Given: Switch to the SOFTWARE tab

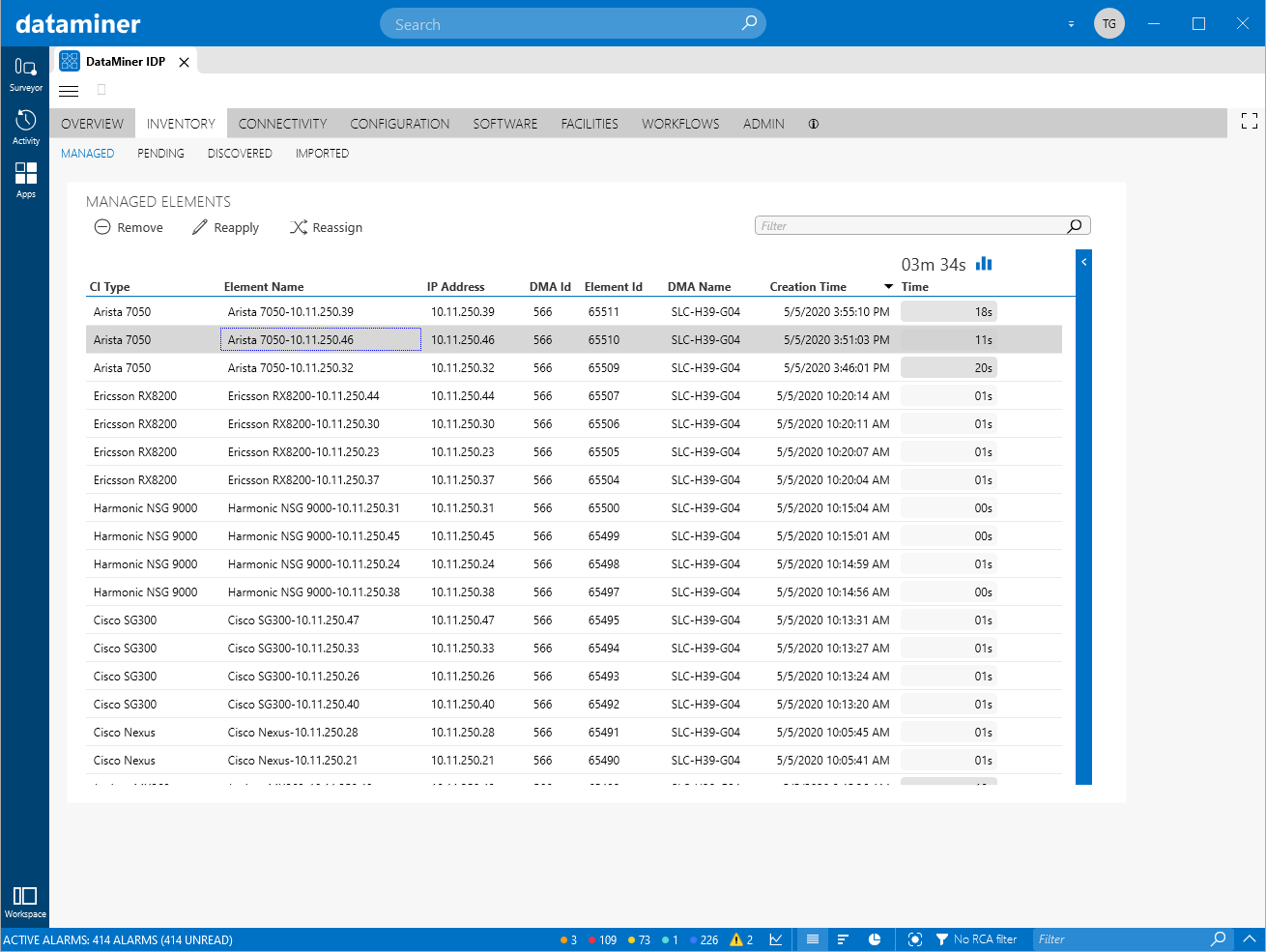Looking at the screenshot, I should [505, 124].
